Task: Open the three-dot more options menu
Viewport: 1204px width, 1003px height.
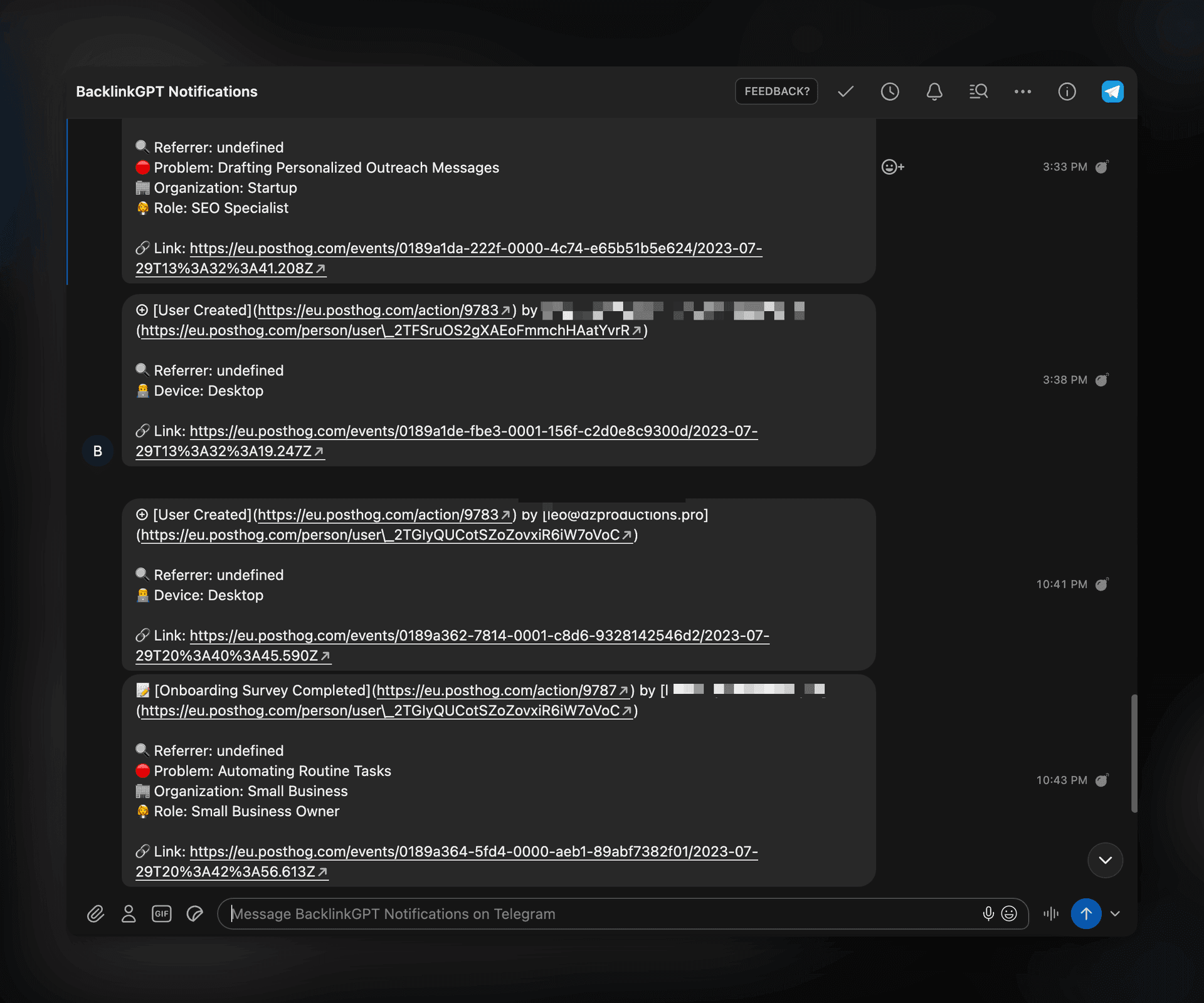Action: click(1023, 92)
